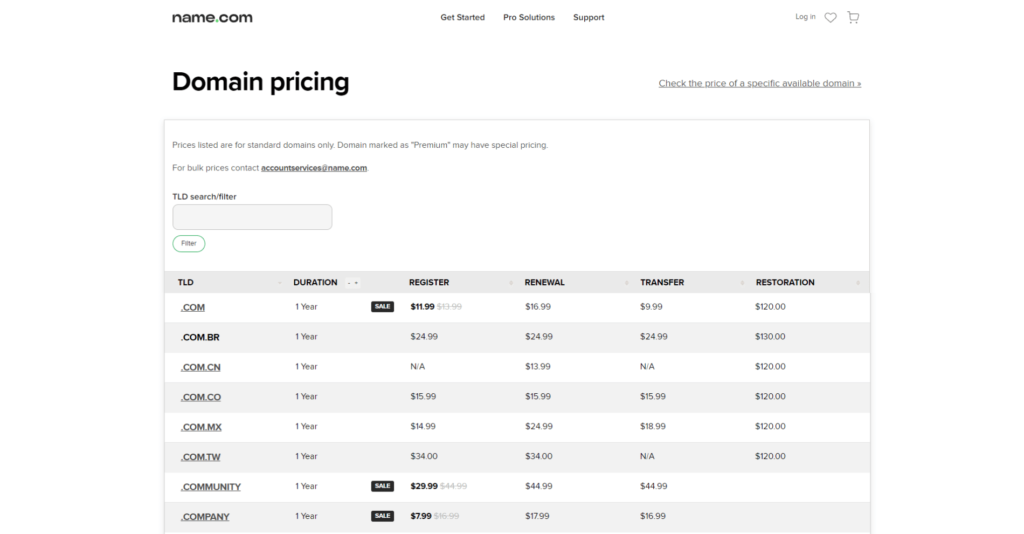Viewport: 1024px width, 534px height.
Task: Click the SALE badge in .COMMUNITY row
Action: click(x=383, y=486)
